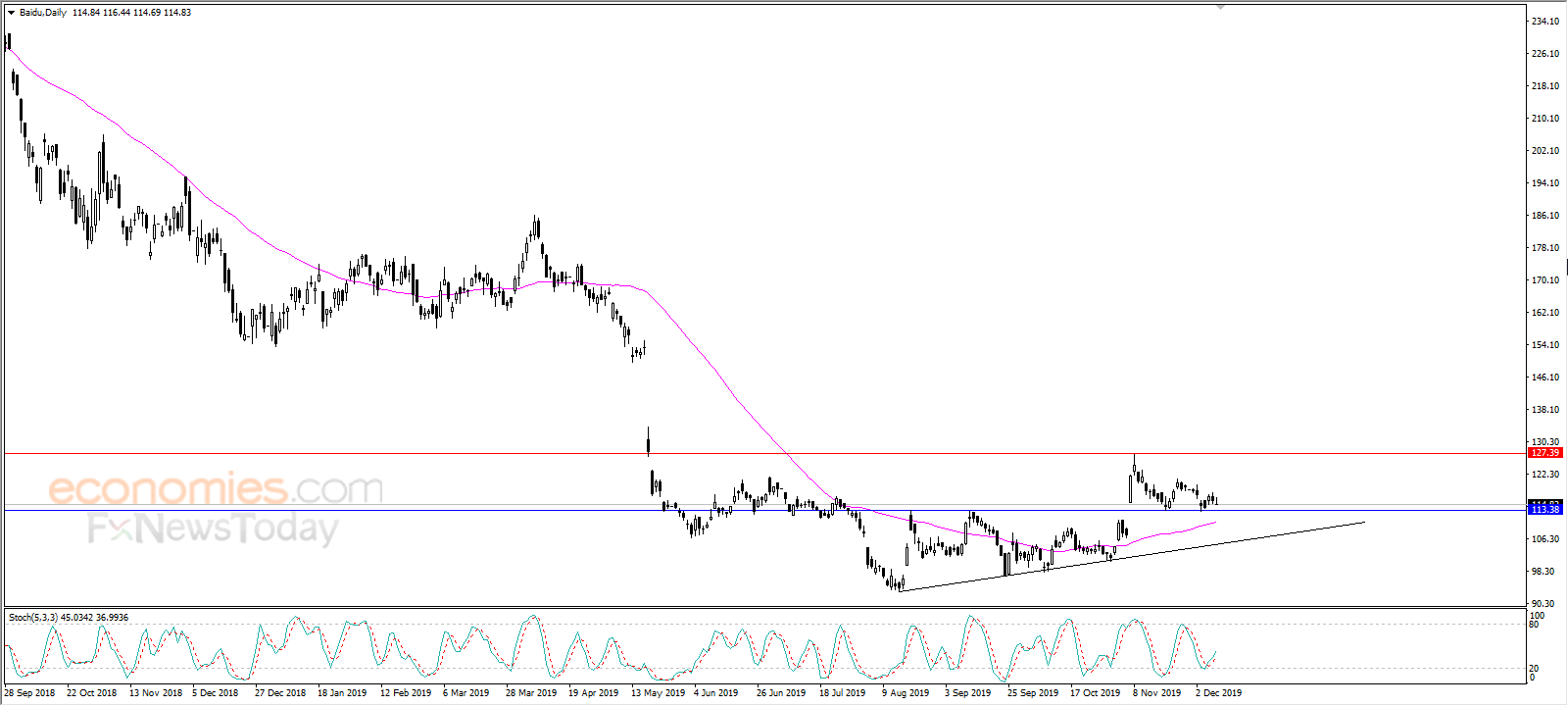Click the 12 Feb 2019 date label
The height and width of the screenshot is (706, 1568).
[x=406, y=693]
